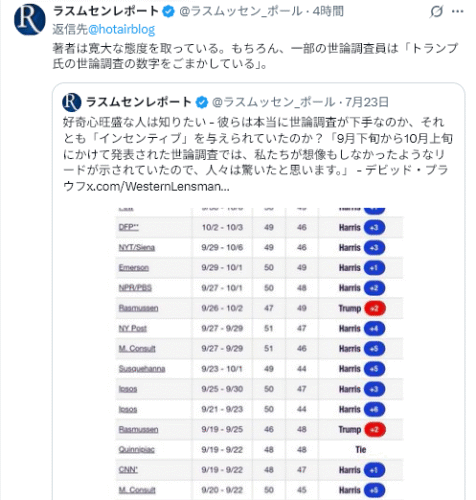
Task: Click the quoted tweet body text
Action: [257, 154]
